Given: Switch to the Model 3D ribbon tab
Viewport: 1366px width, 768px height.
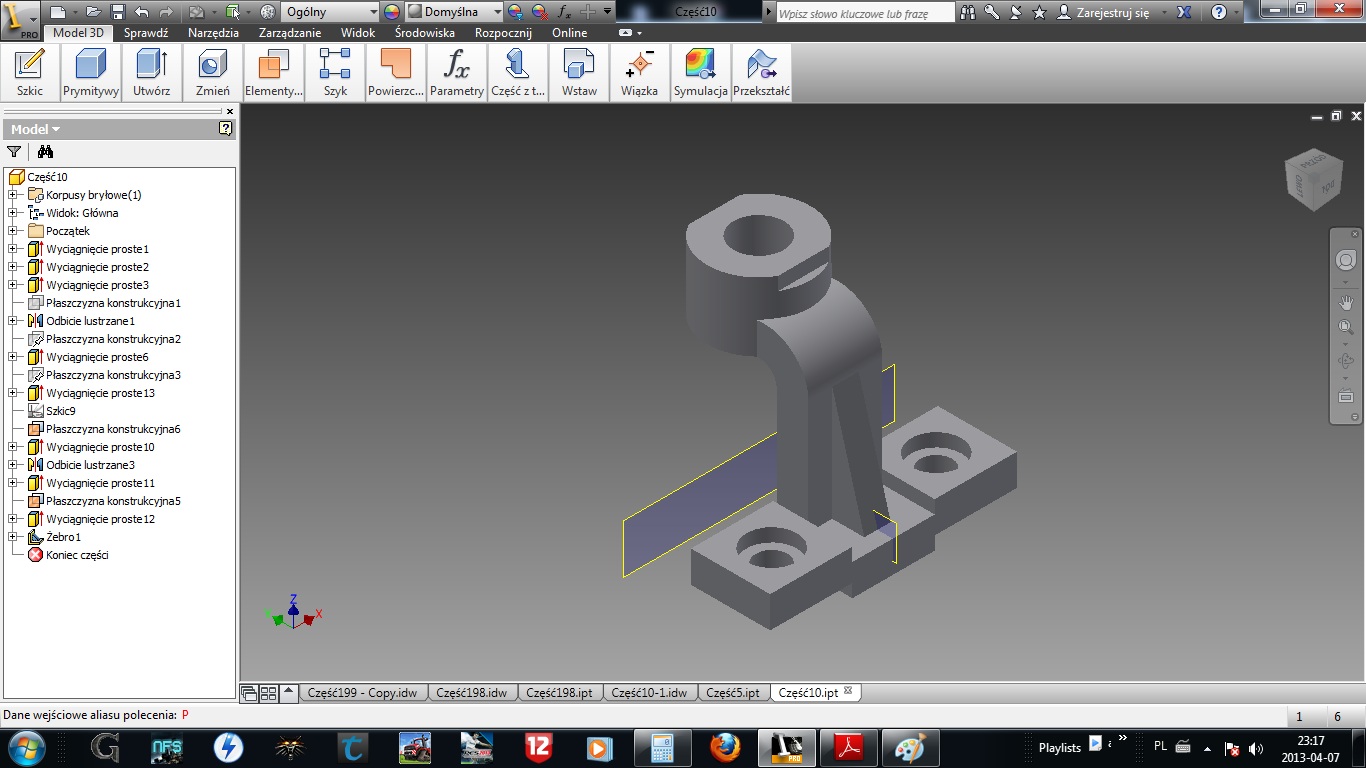Looking at the screenshot, I should (x=78, y=33).
